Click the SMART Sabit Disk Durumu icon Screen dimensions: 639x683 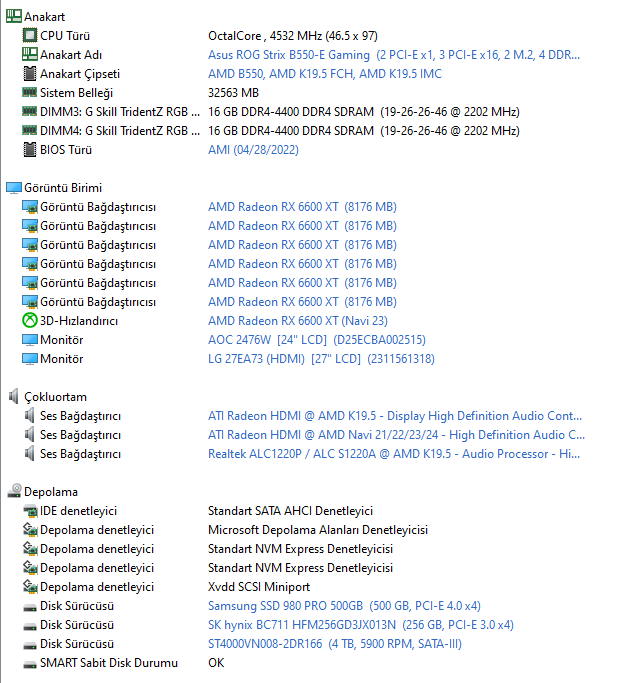[30, 664]
